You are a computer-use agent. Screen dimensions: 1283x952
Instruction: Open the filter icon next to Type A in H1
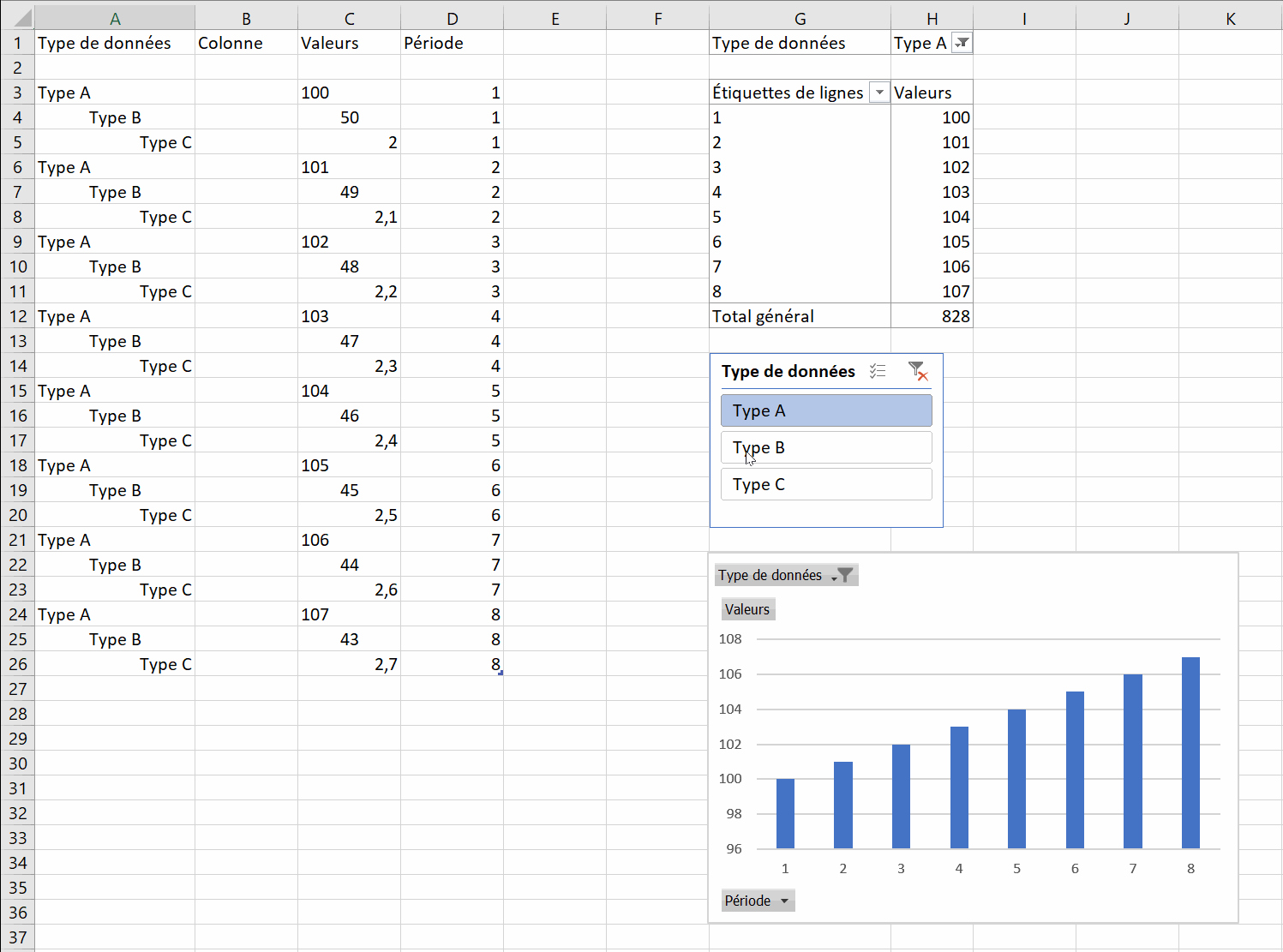click(962, 43)
